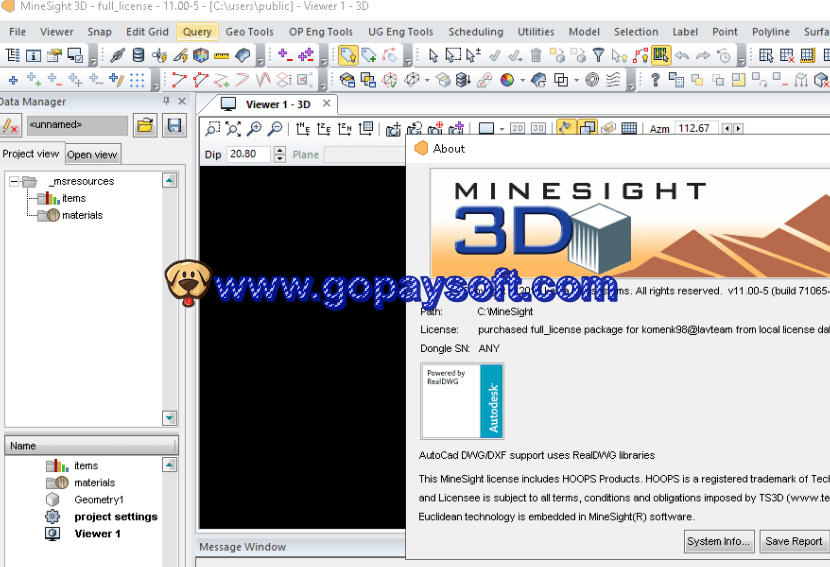Click the undo arrow icon
This screenshot has width=830, height=567.
(682, 55)
